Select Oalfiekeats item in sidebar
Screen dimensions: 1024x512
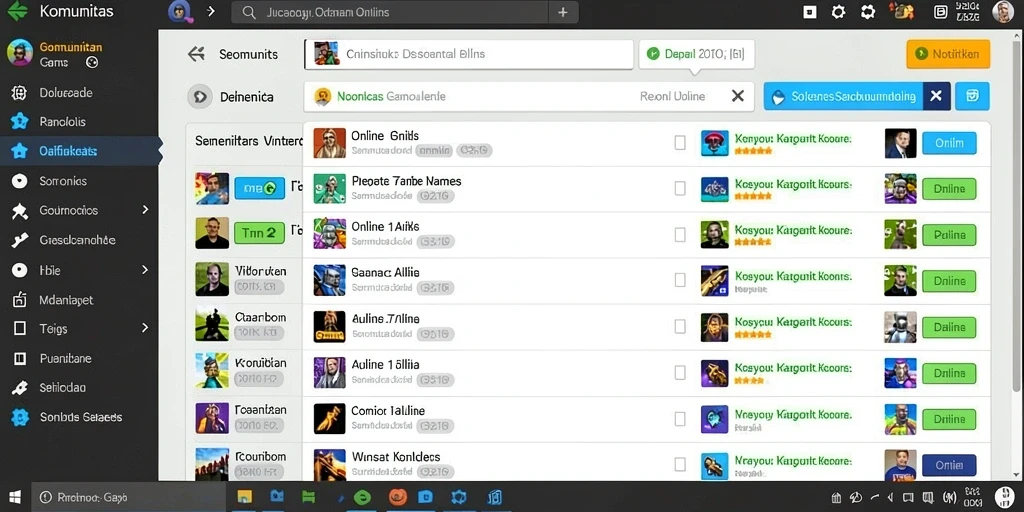pos(79,151)
